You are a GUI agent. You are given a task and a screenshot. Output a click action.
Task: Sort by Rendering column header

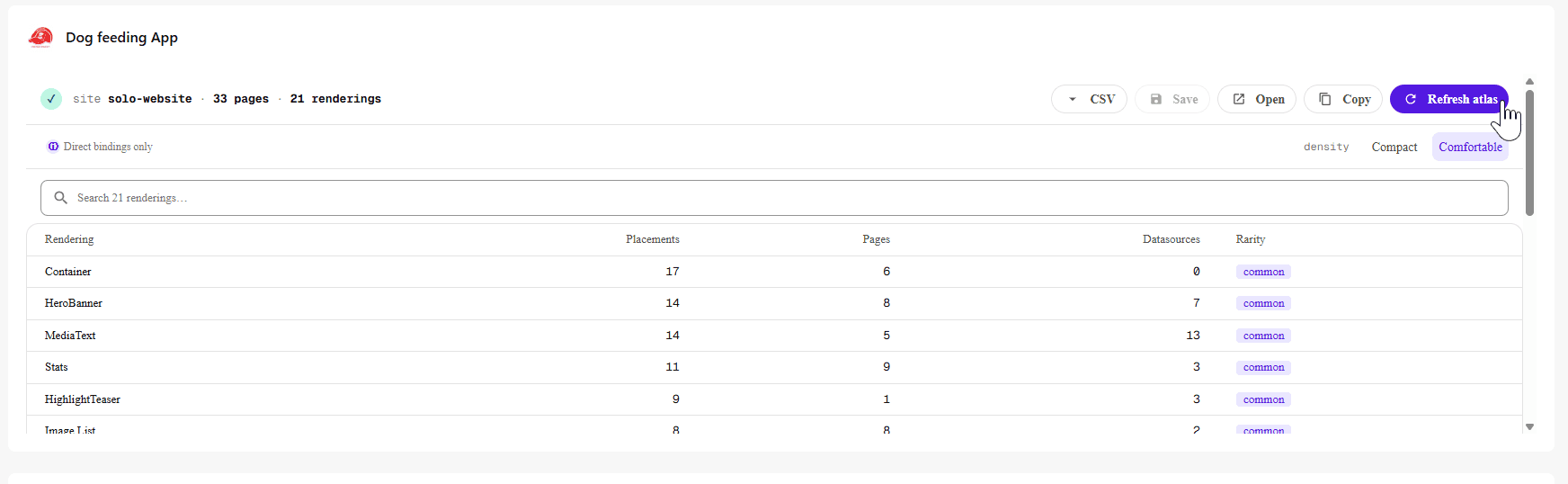pyautogui.click(x=69, y=239)
